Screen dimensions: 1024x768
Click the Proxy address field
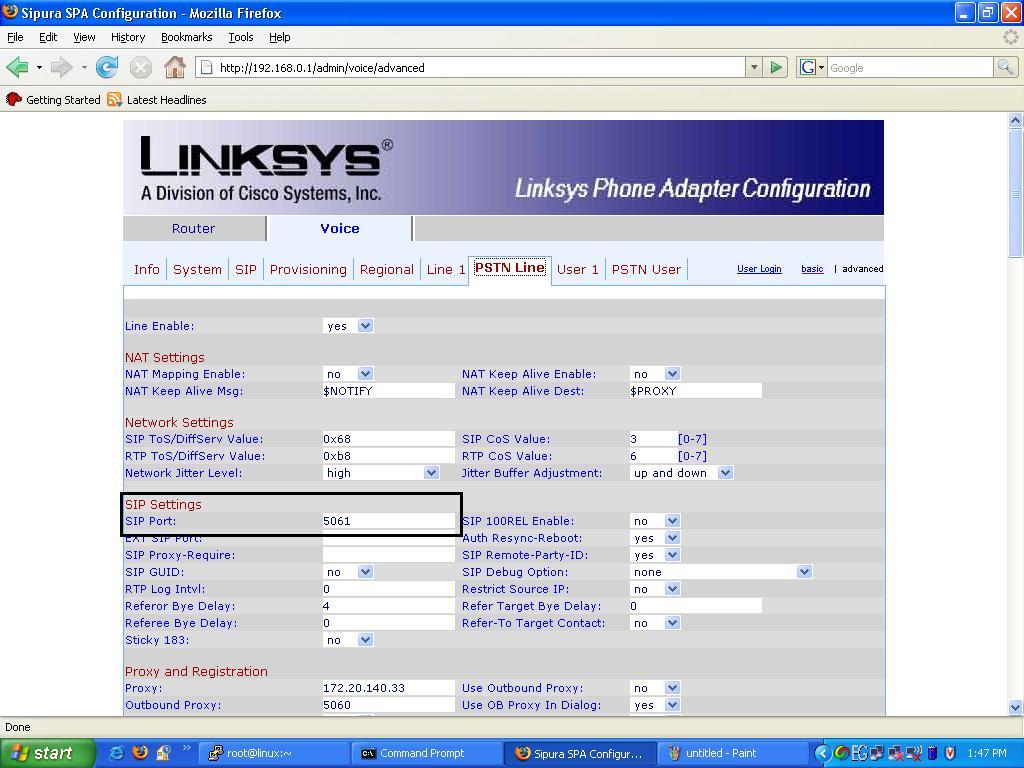click(x=389, y=688)
